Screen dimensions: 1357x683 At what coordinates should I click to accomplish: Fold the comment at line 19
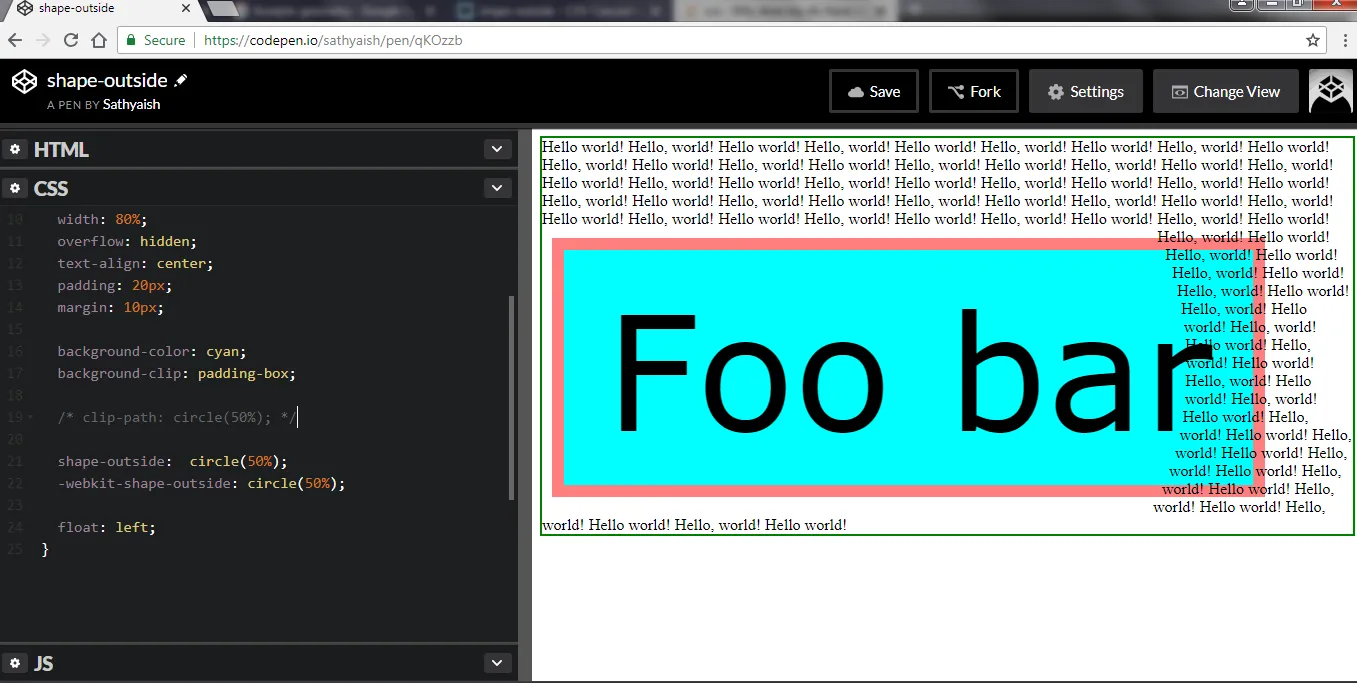pyautogui.click(x=30, y=418)
